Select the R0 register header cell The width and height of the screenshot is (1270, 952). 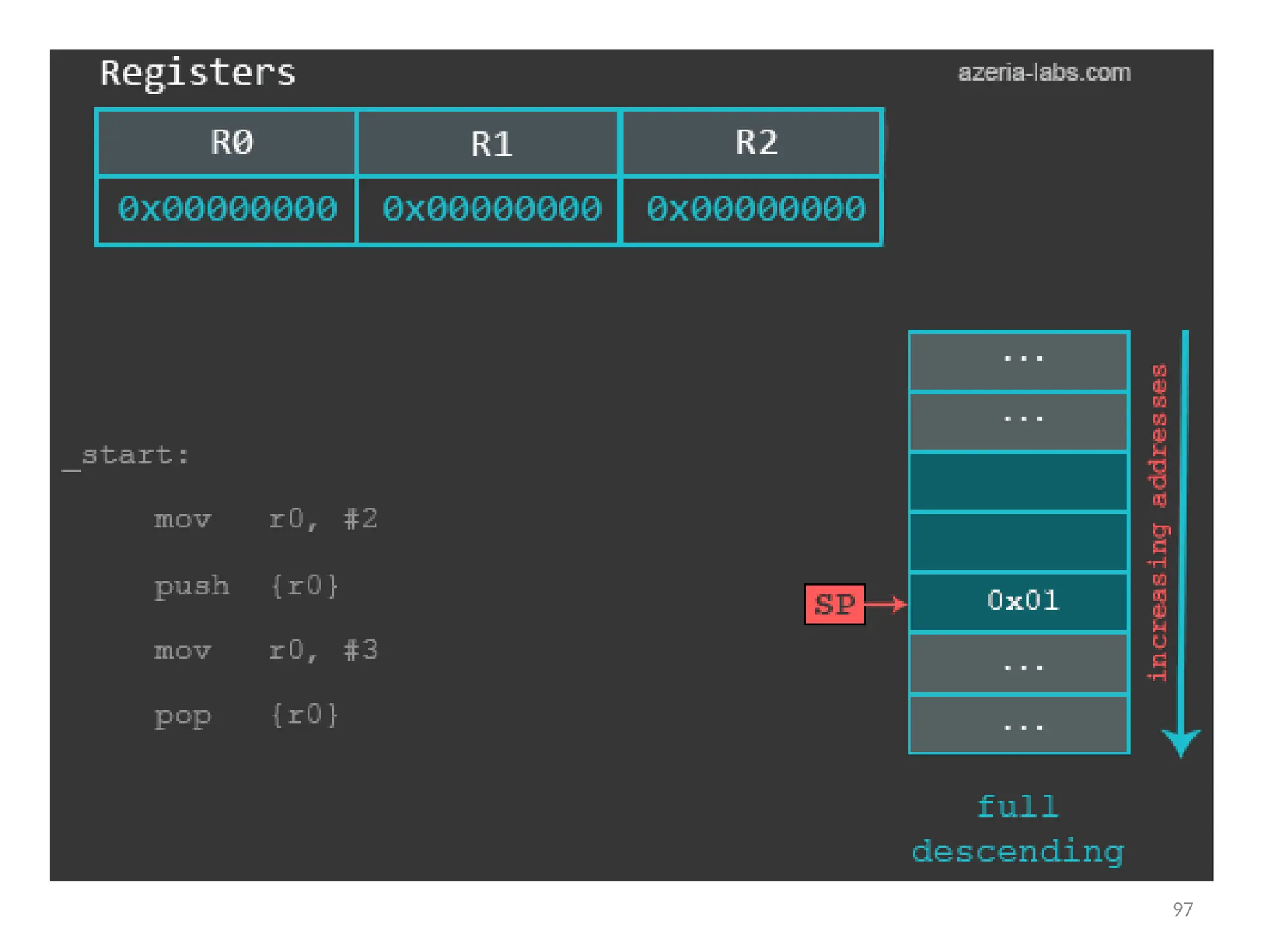(227, 143)
